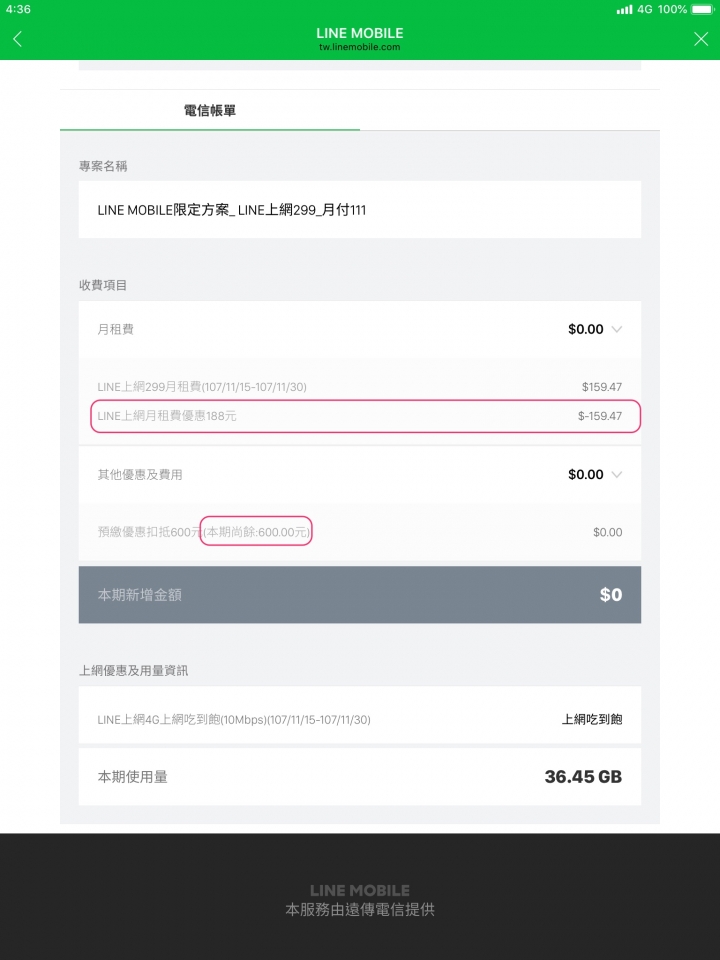Close the LINE MOBILE web view
Screen dimensions: 720x960
click(701, 39)
